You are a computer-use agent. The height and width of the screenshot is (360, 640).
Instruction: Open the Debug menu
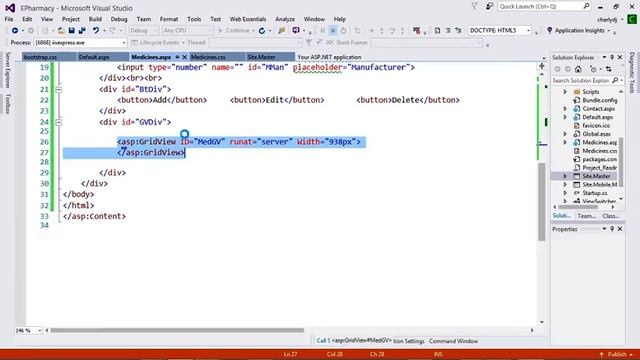119,19
